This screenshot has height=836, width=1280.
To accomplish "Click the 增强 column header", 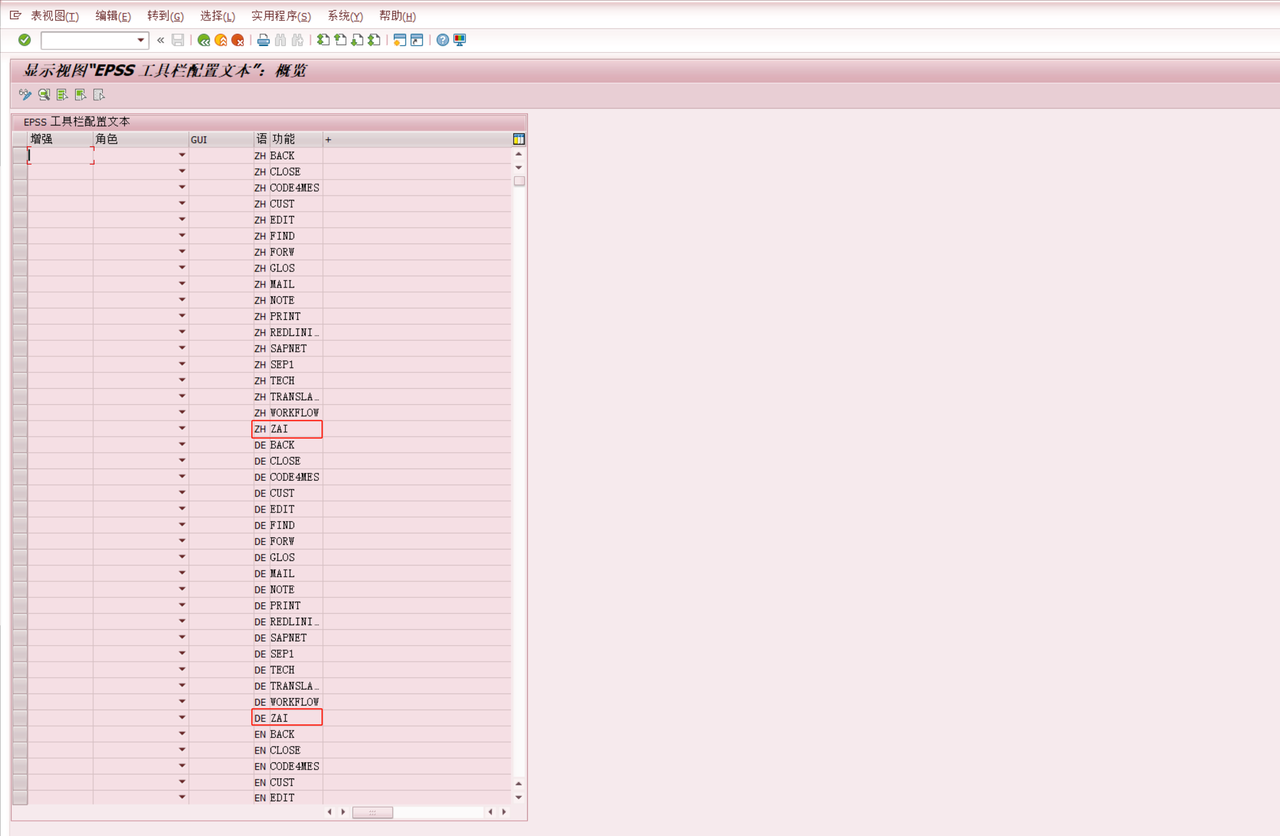I will point(60,139).
